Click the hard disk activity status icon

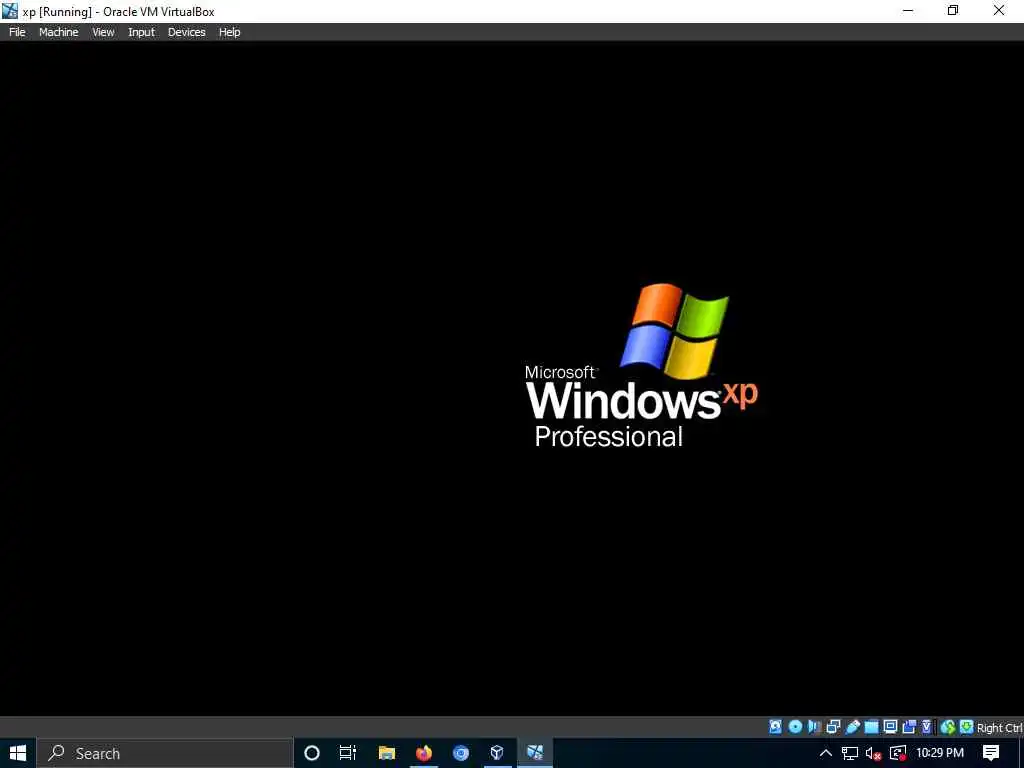click(x=776, y=727)
